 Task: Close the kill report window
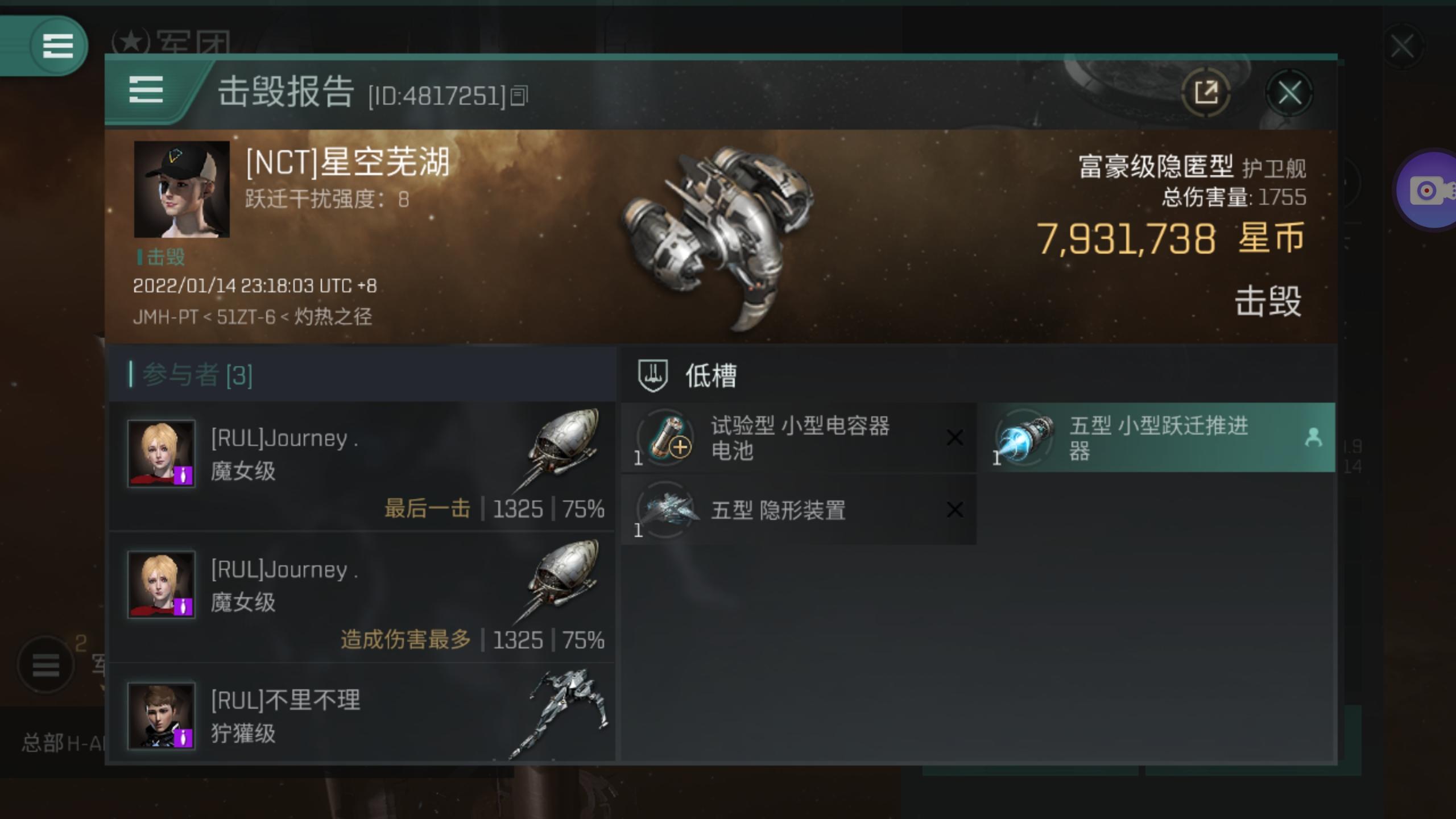click(1289, 93)
